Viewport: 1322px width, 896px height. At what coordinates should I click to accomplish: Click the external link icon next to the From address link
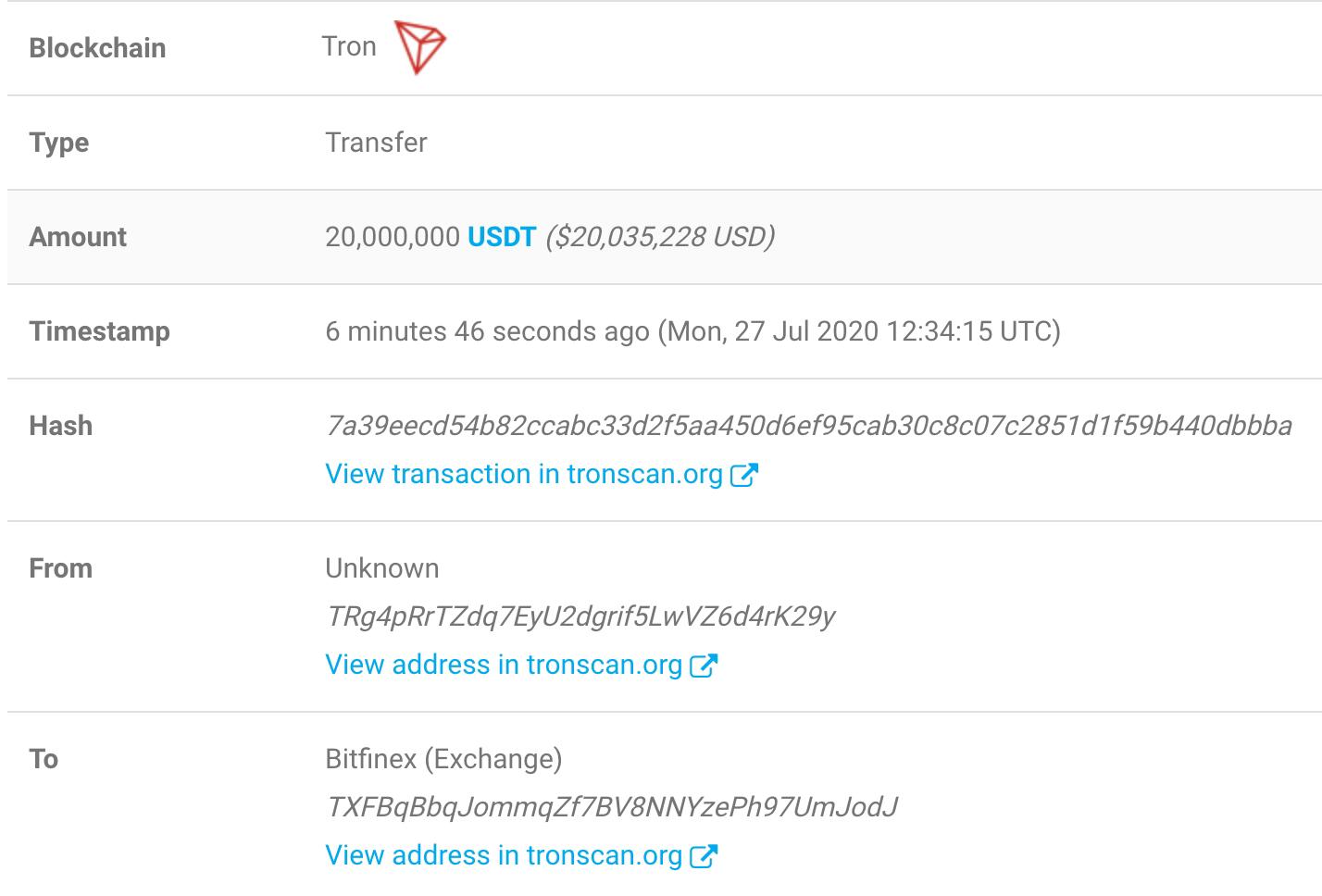point(706,665)
